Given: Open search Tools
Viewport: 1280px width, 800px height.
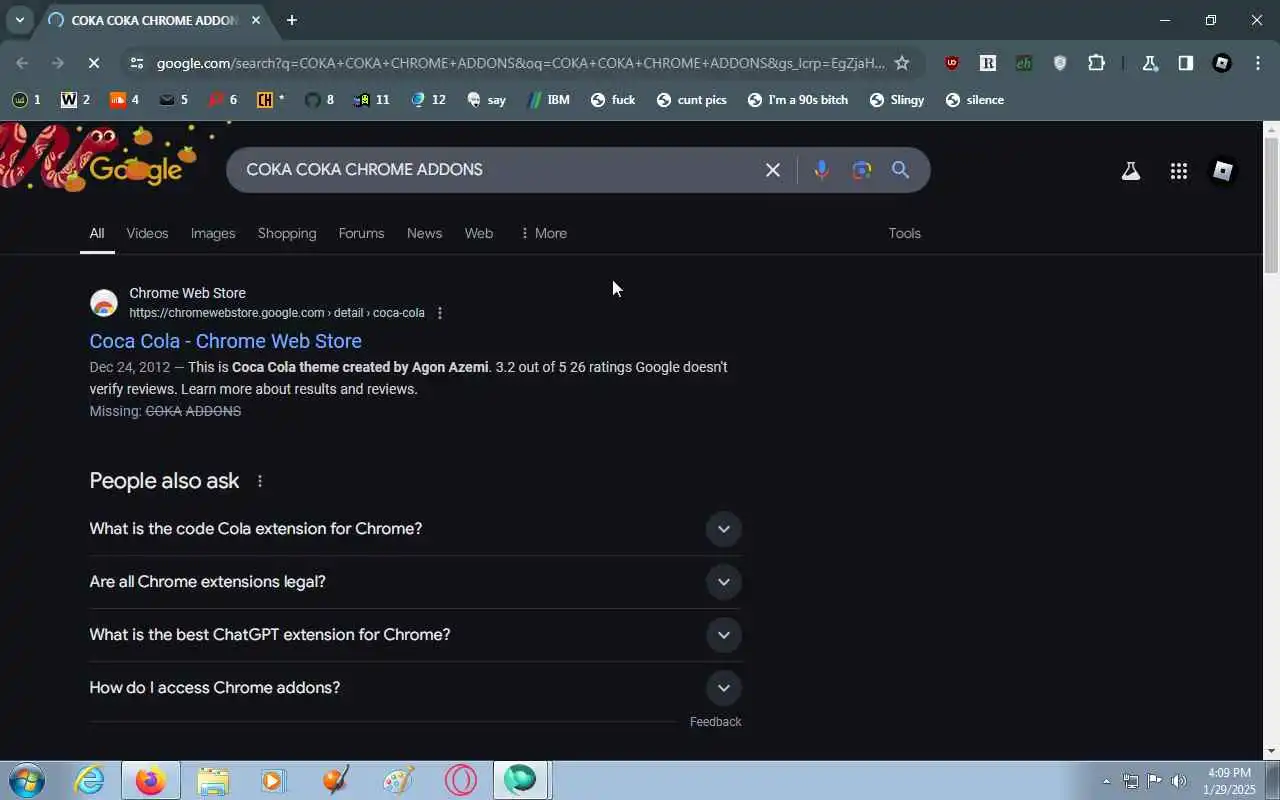Looking at the screenshot, I should pos(904,233).
